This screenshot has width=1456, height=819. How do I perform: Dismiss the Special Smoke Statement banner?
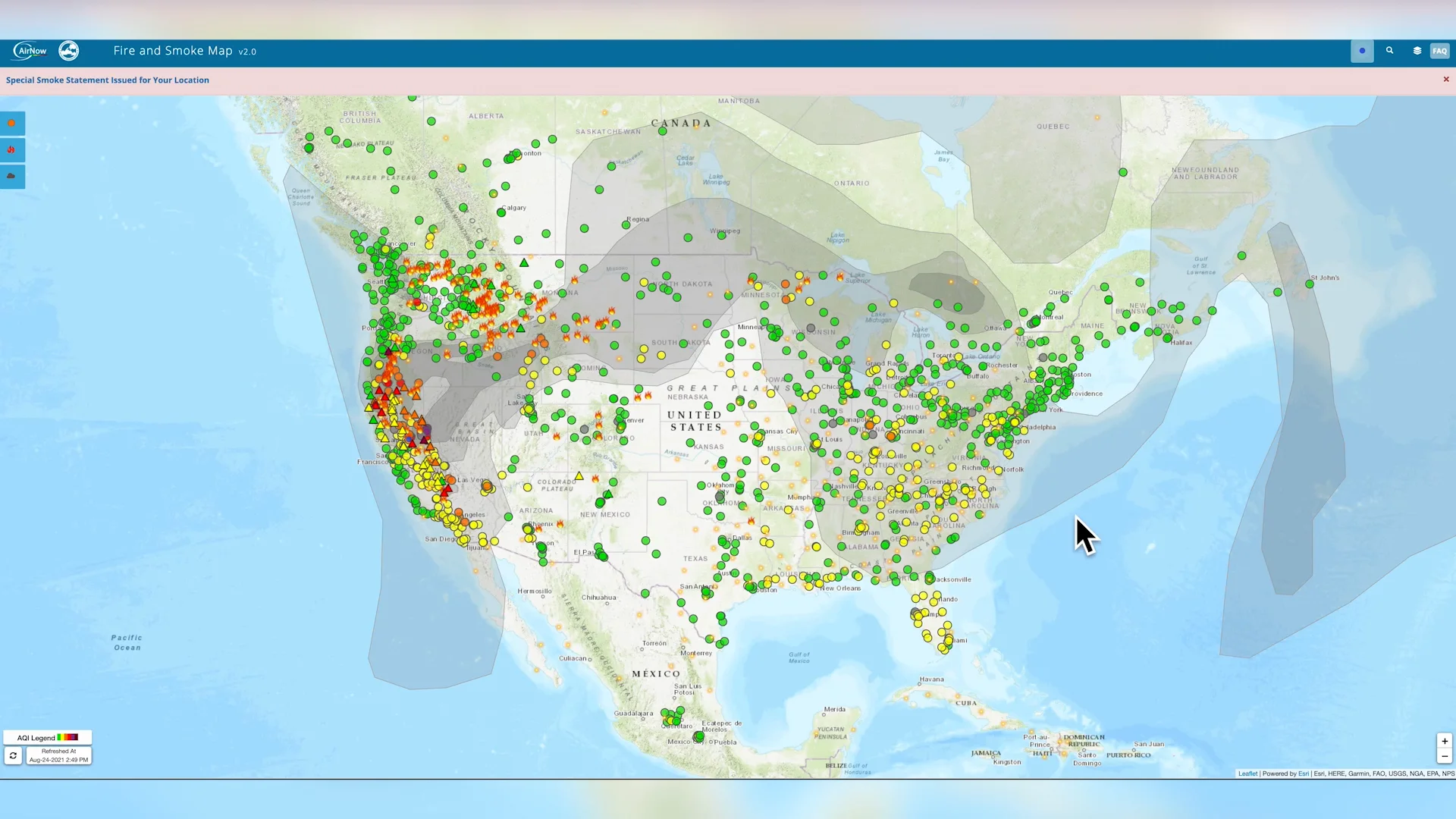[1445, 79]
